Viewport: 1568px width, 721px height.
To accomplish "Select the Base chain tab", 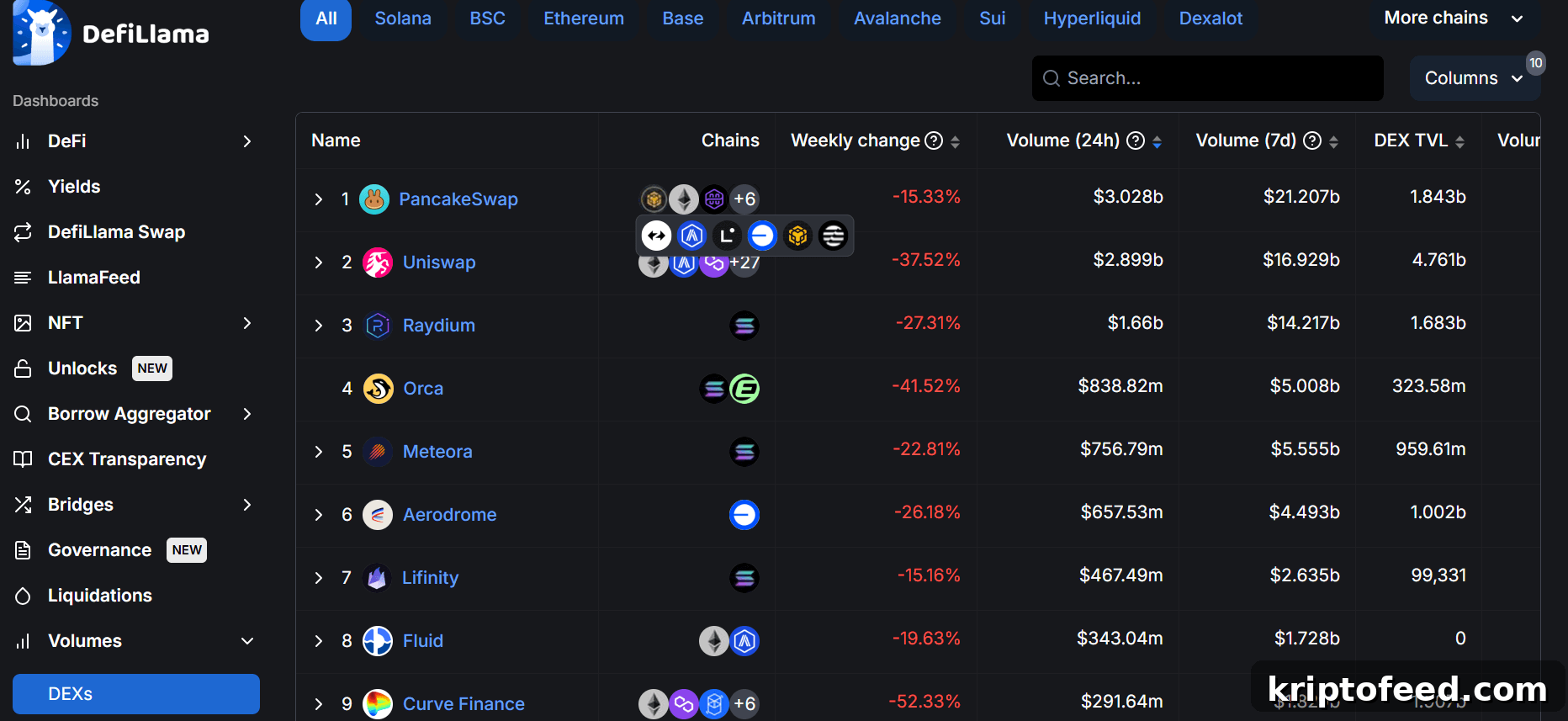I will [683, 19].
